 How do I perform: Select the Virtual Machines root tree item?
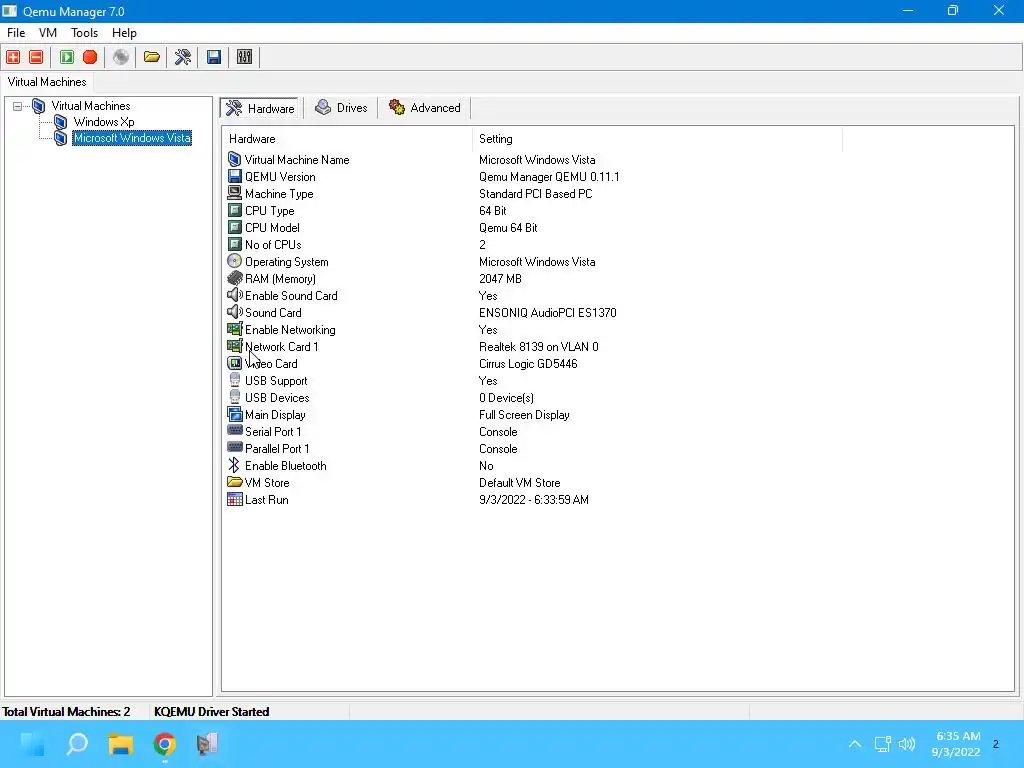tap(91, 106)
